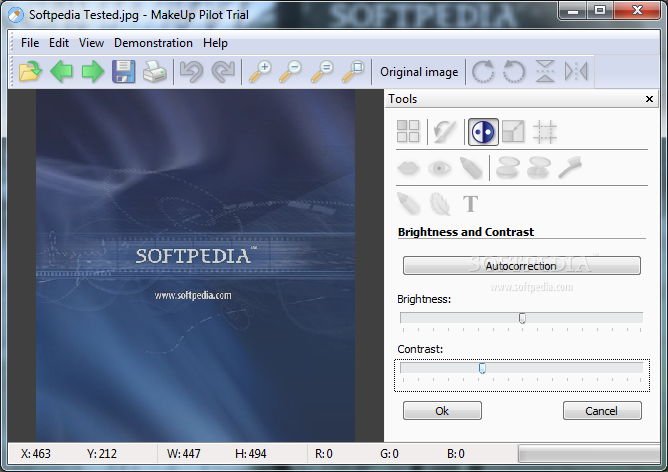Image resolution: width=668 pixels, height=472 pixels.
Task: Select the makeup brush tool
Action: click(570, 168)
